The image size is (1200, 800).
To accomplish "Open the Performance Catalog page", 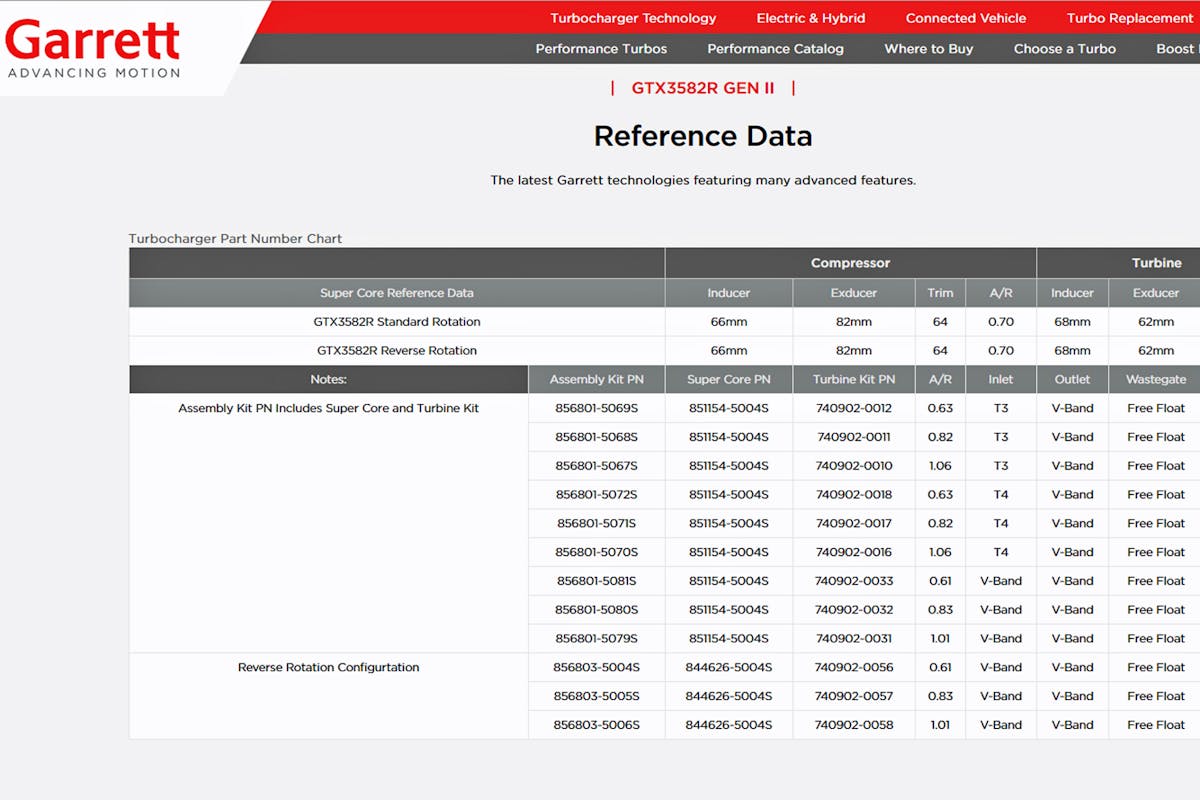I will (775, 48).
